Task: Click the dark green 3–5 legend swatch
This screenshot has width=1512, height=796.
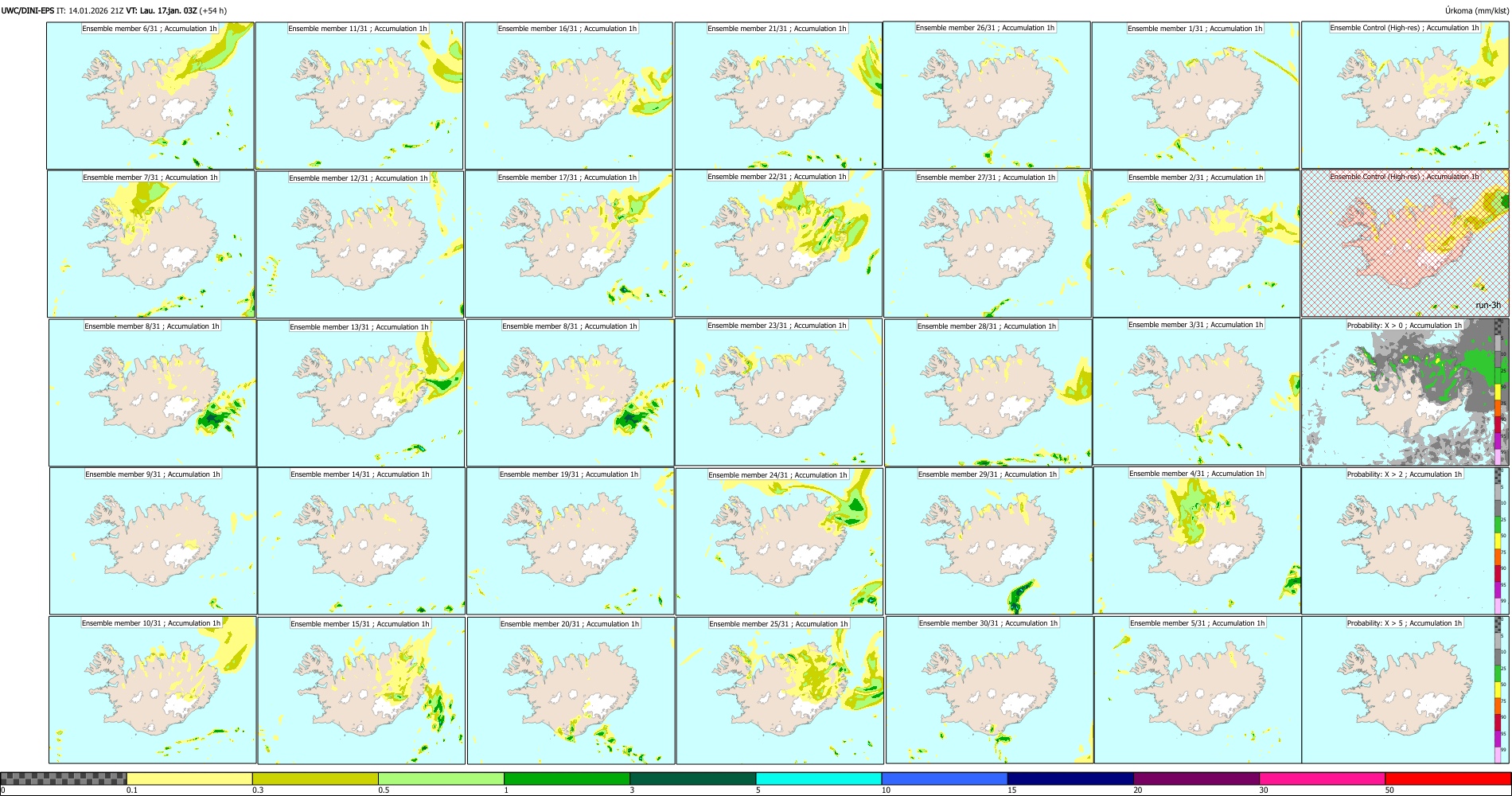Action: pyautogui.click(x=692, y=778)
